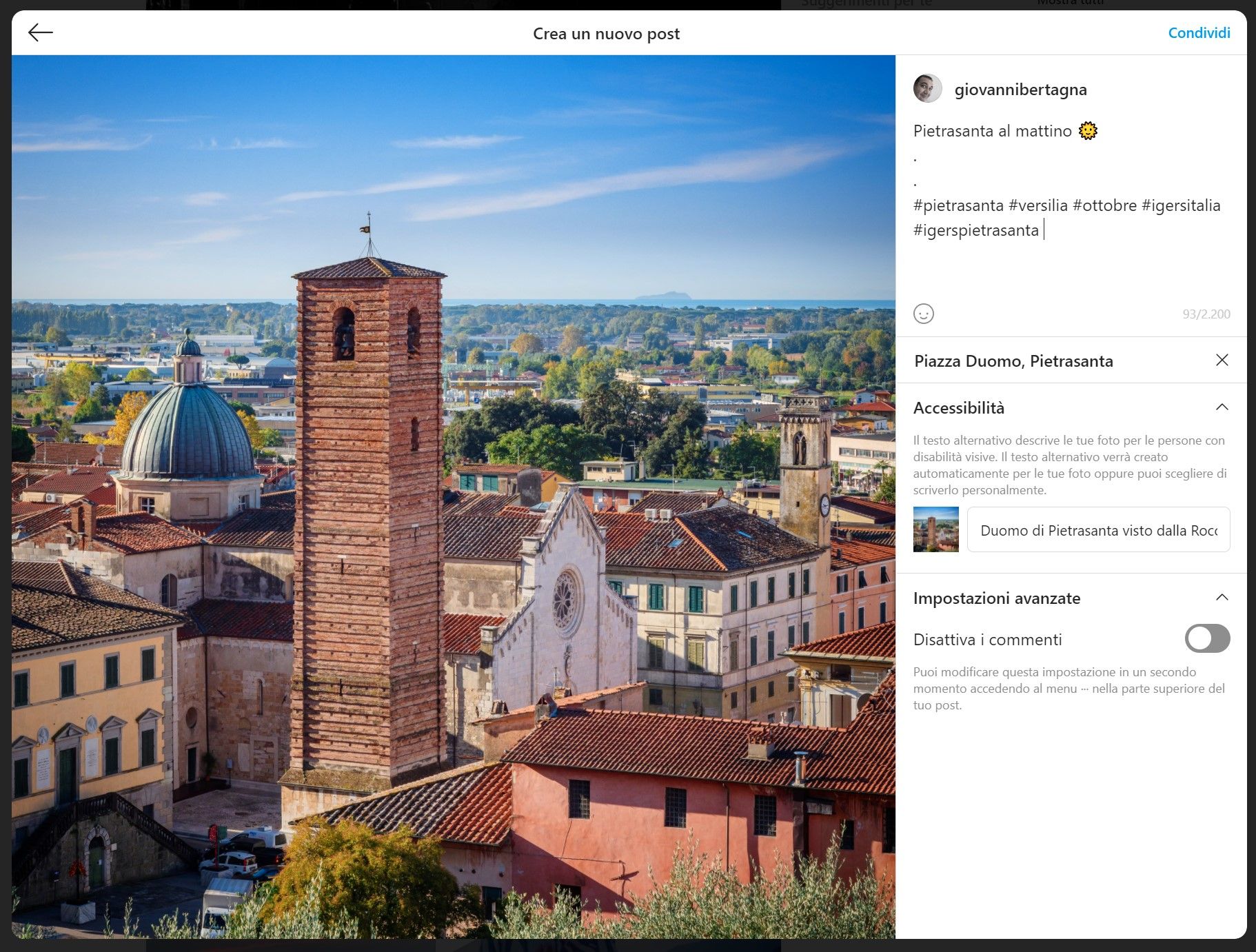Image resolution: width=1256 pixels, height=952 pixels.
Task: Select the Piazza Duomo, Pietrasanta location
Action: 1013,361
